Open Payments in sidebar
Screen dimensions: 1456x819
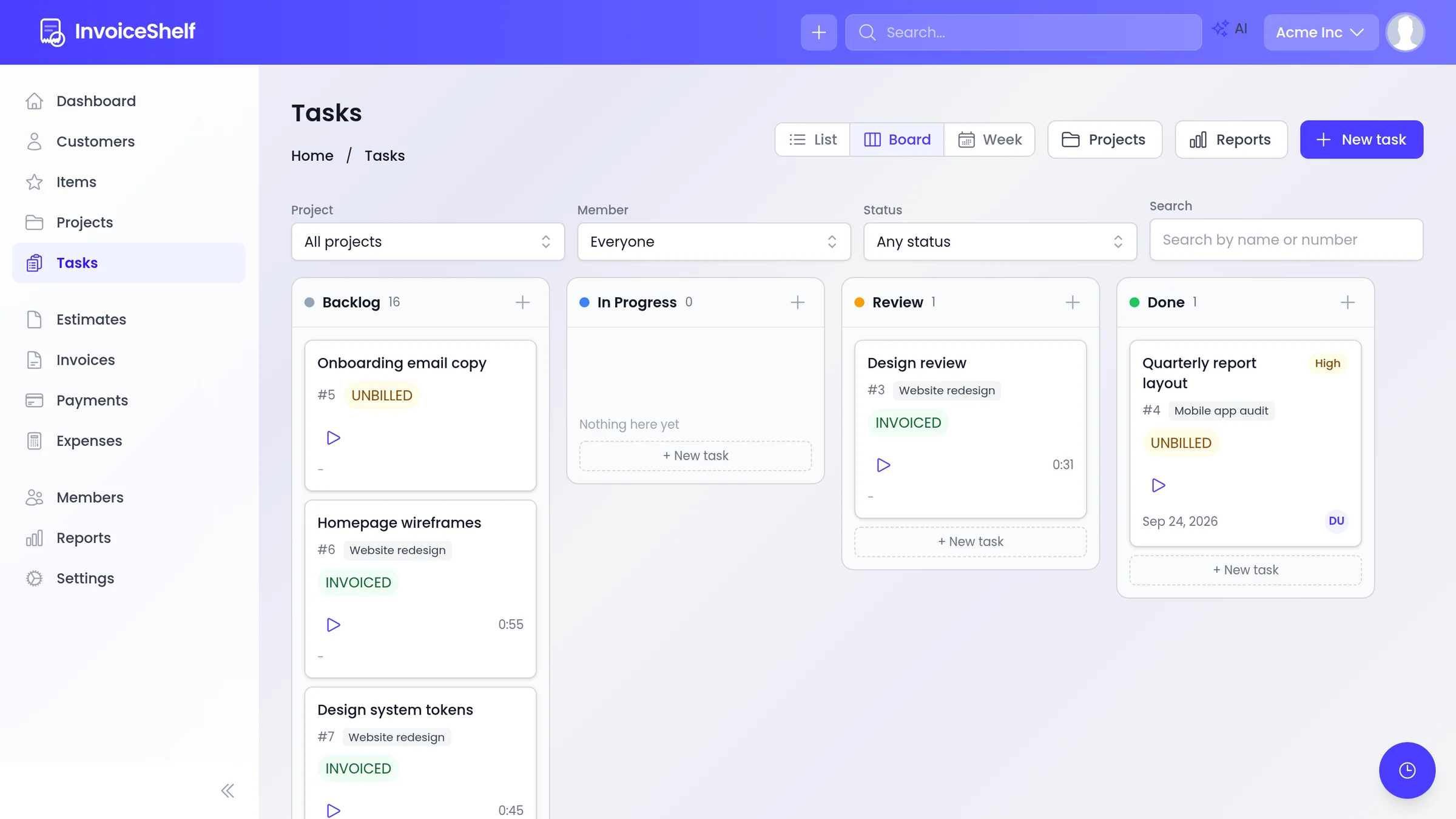pos(129,400)
